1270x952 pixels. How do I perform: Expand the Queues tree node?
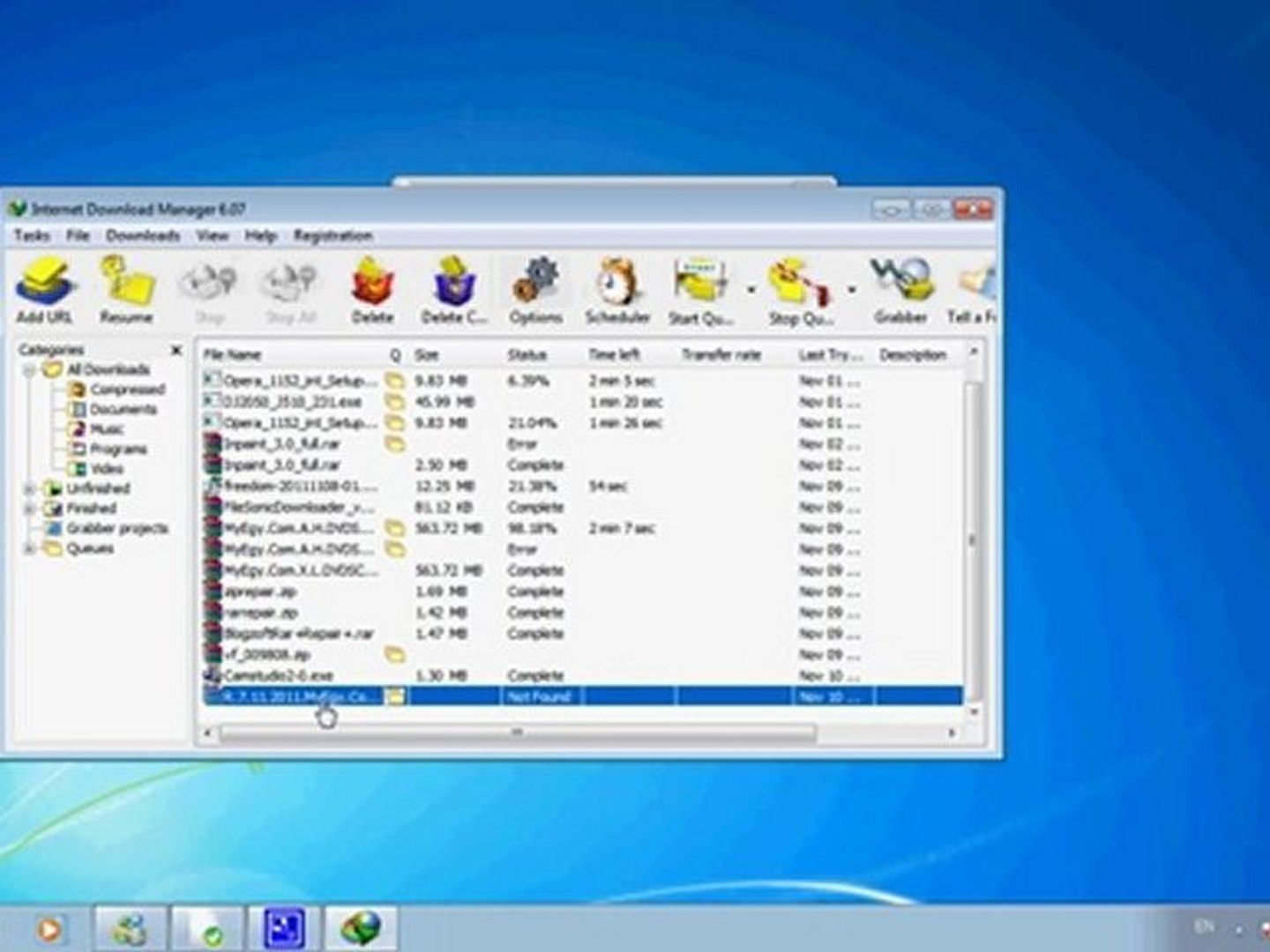coord(29,548)
